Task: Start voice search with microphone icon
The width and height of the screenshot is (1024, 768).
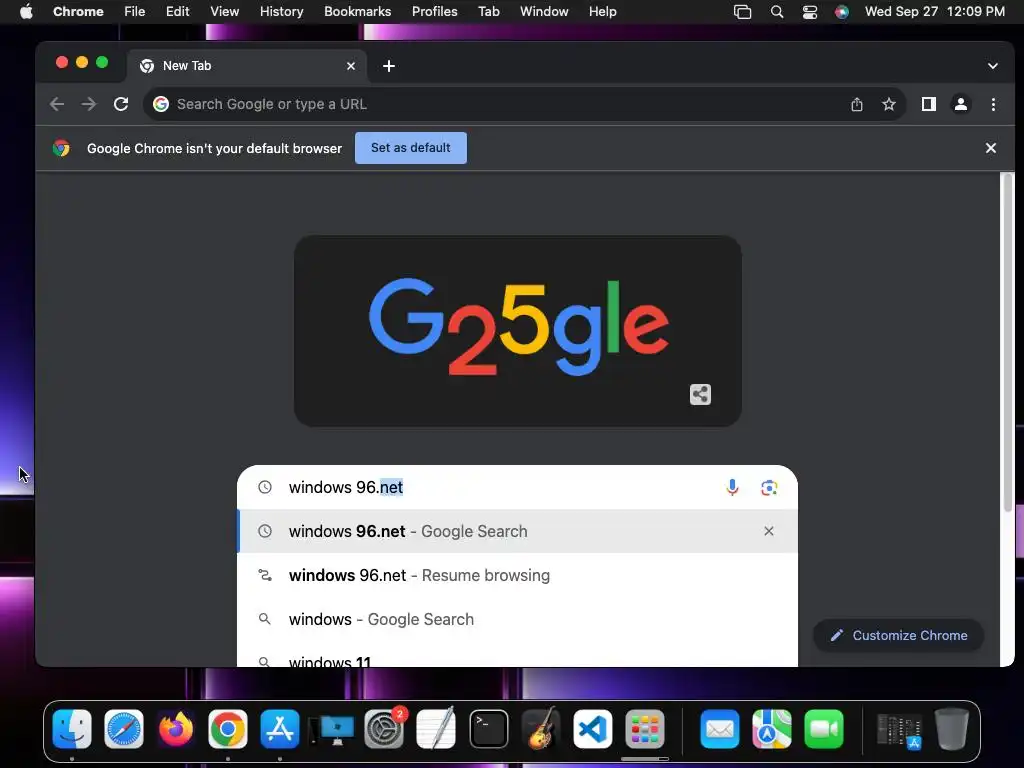Action: (x=732, y=487)
